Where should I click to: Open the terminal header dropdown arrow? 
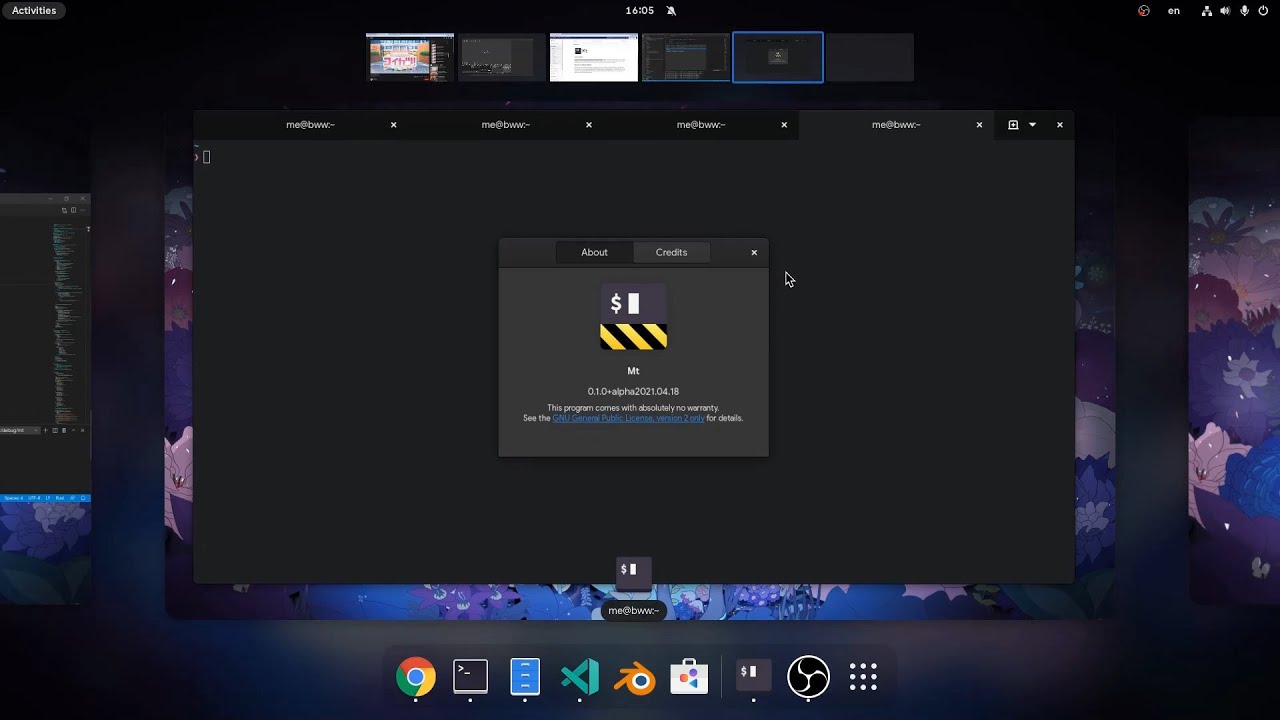1032,125
